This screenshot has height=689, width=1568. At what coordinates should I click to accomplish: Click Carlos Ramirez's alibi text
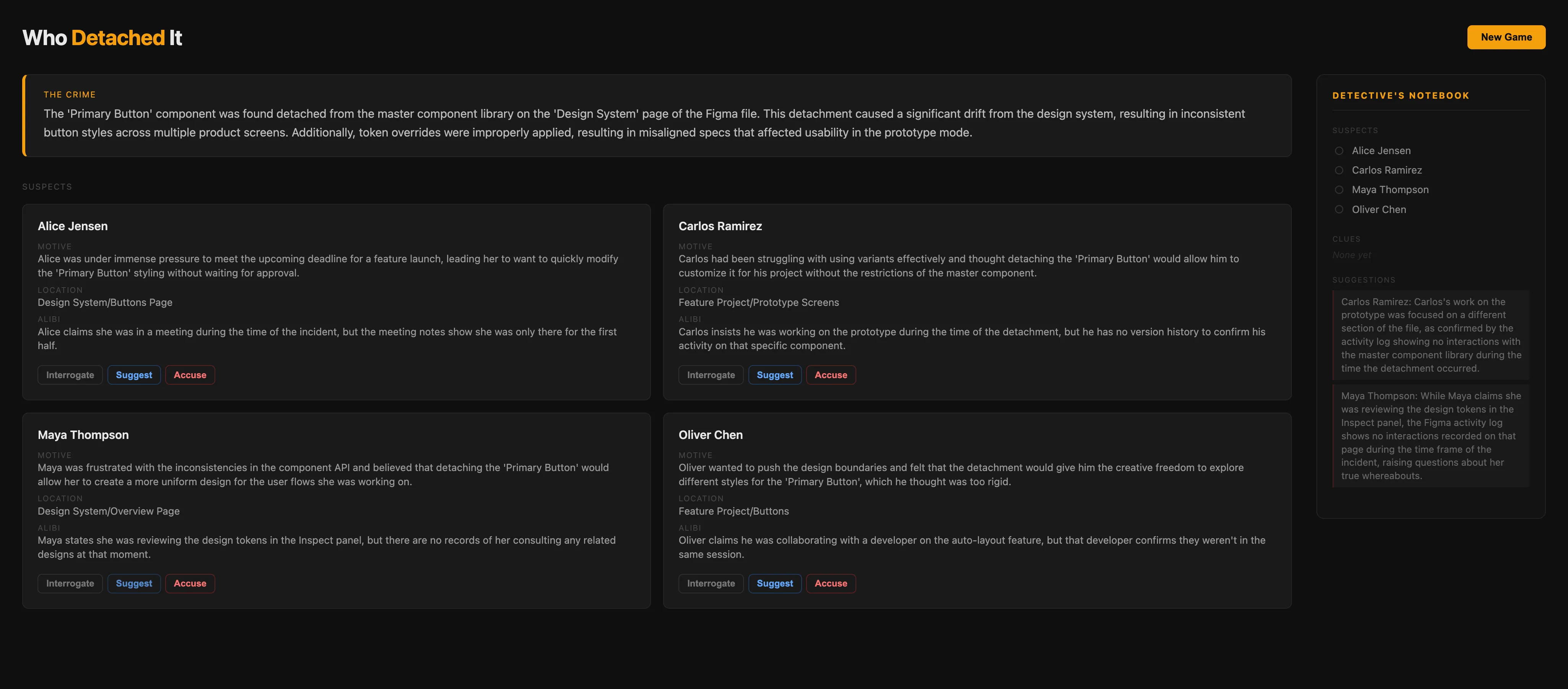click(971, 338)
